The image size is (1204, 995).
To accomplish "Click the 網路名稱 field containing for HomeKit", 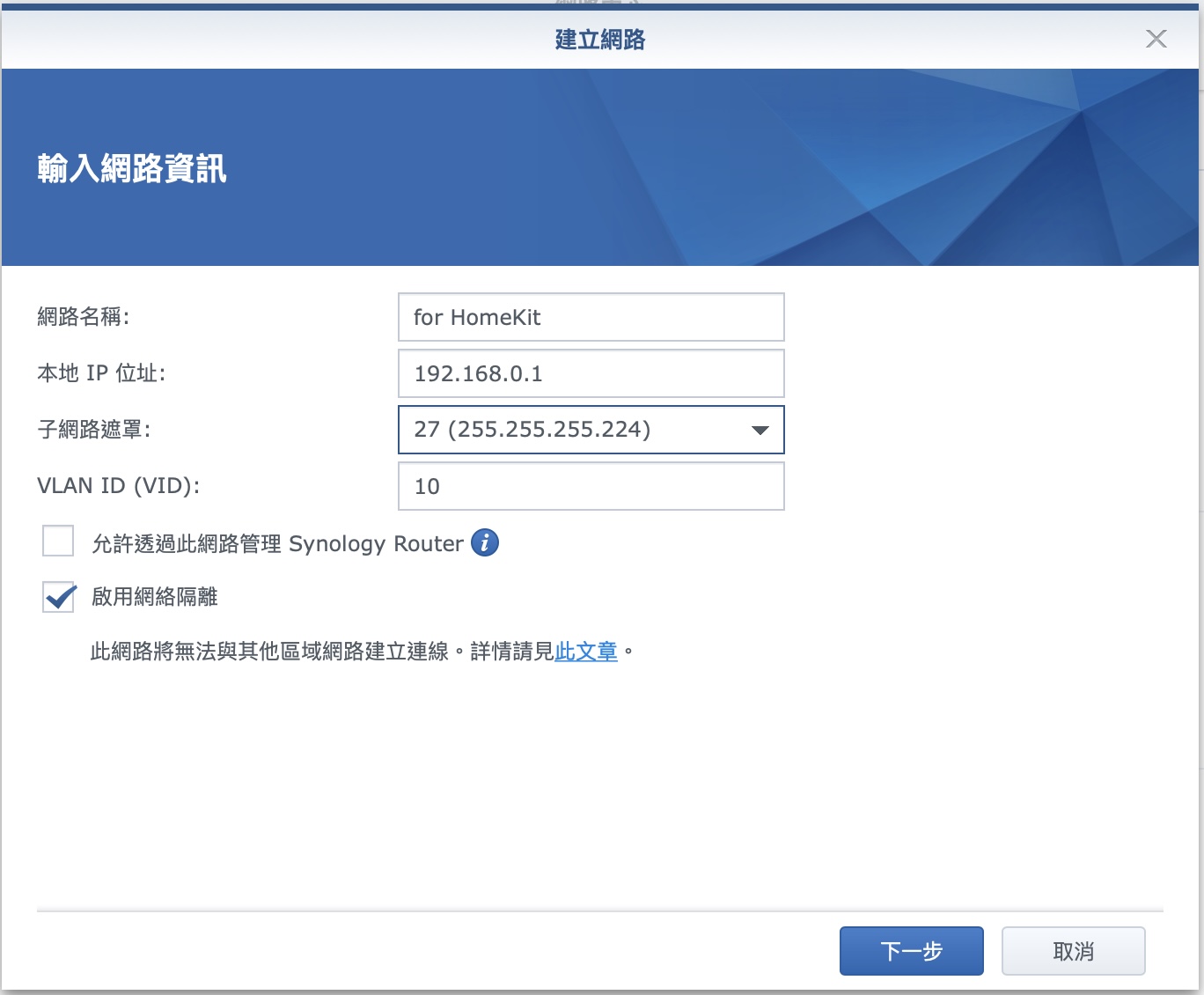I will pos(591,317).
